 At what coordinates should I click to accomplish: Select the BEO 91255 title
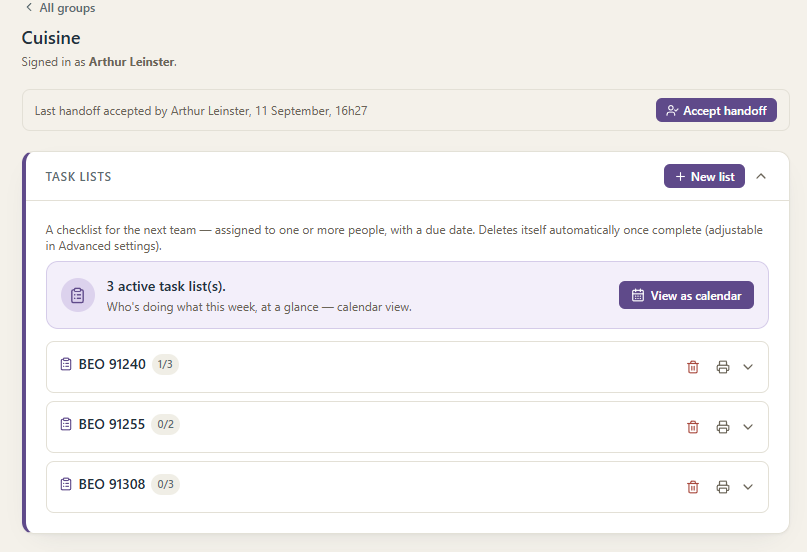112,424
